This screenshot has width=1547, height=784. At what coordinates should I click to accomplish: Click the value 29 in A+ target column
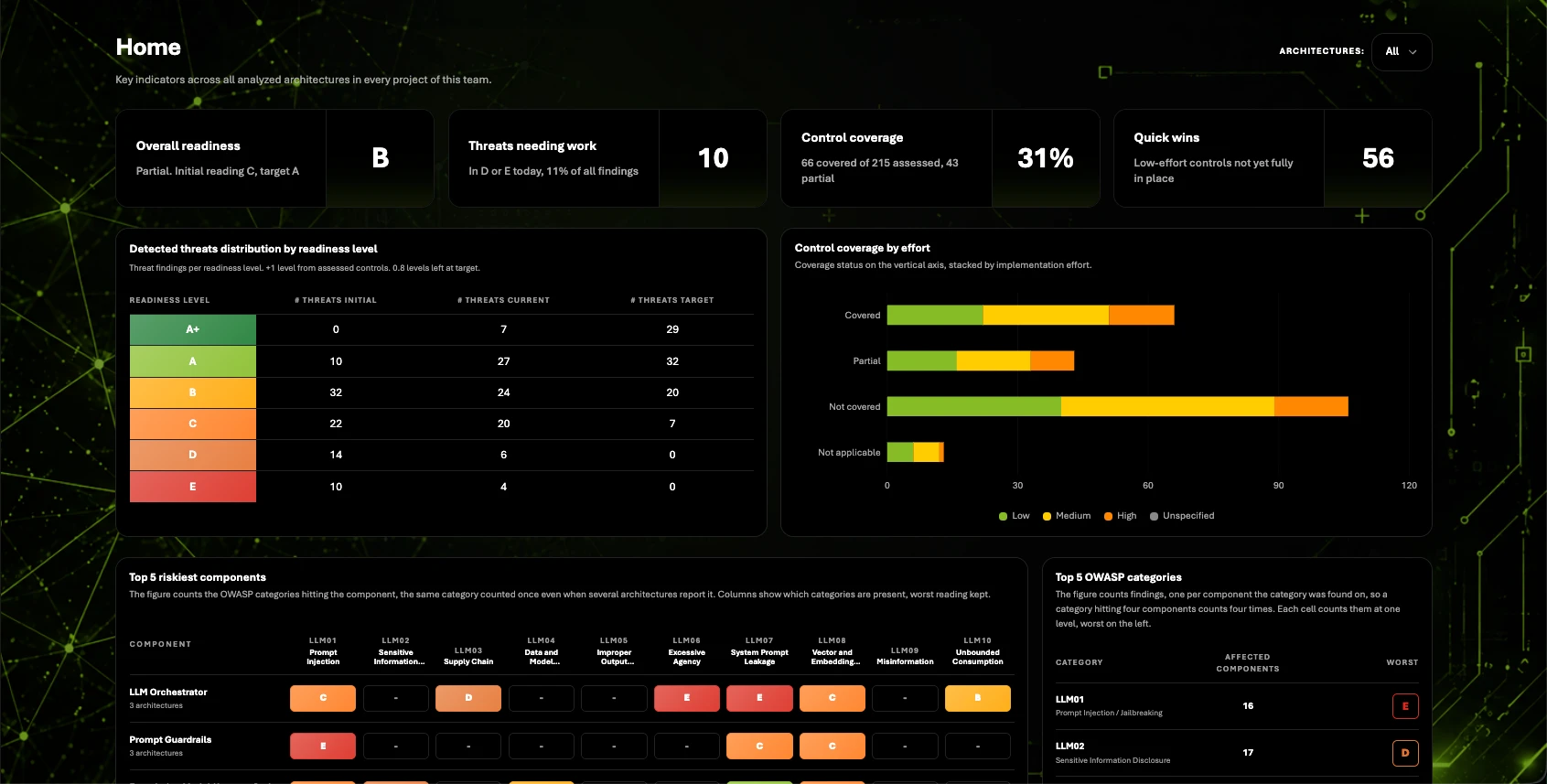[x=672, y=329]
